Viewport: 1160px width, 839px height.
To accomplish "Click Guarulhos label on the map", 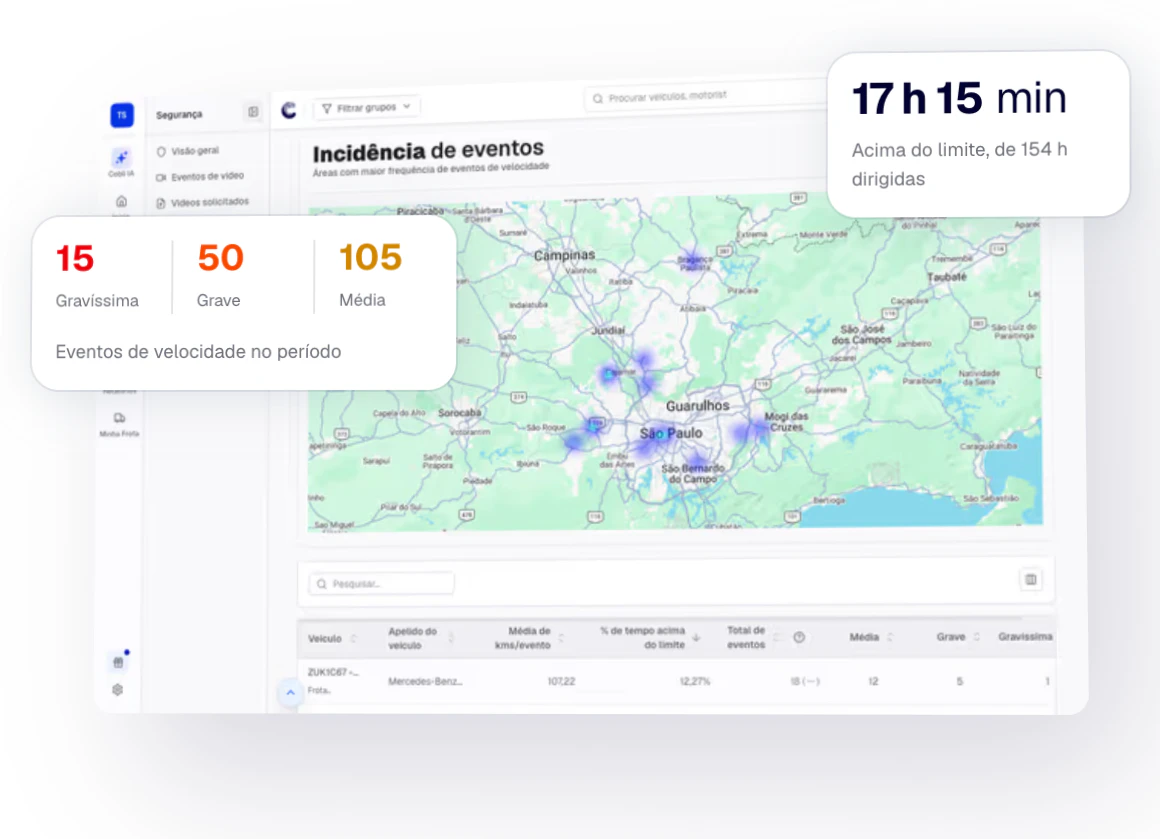I will [698, 405].
